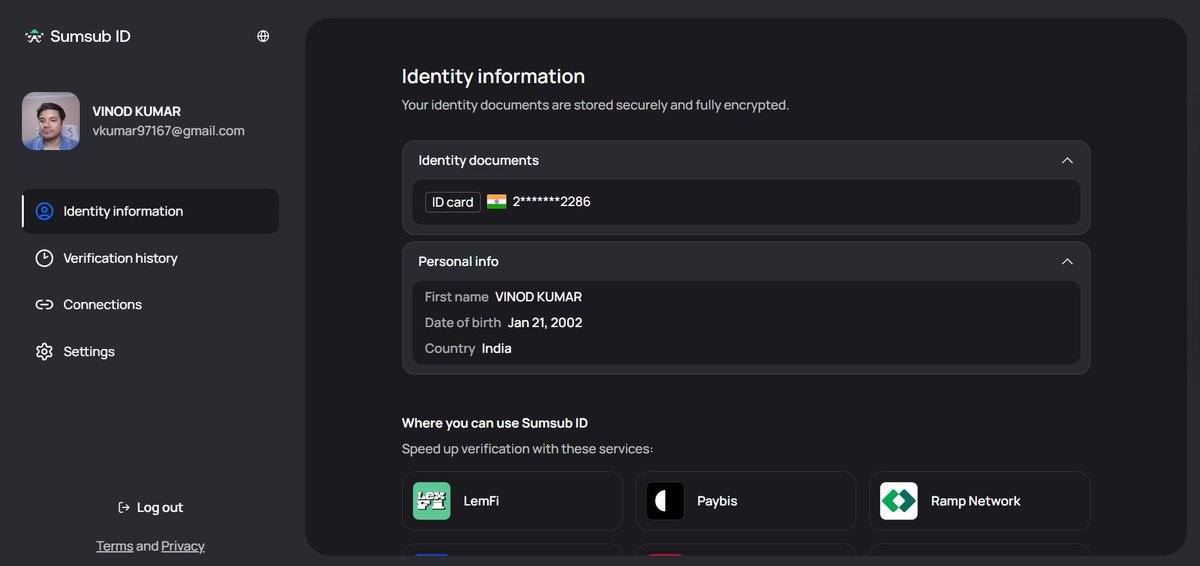
Task: Open the language globe selector
Action: click(x=263, y=36)
